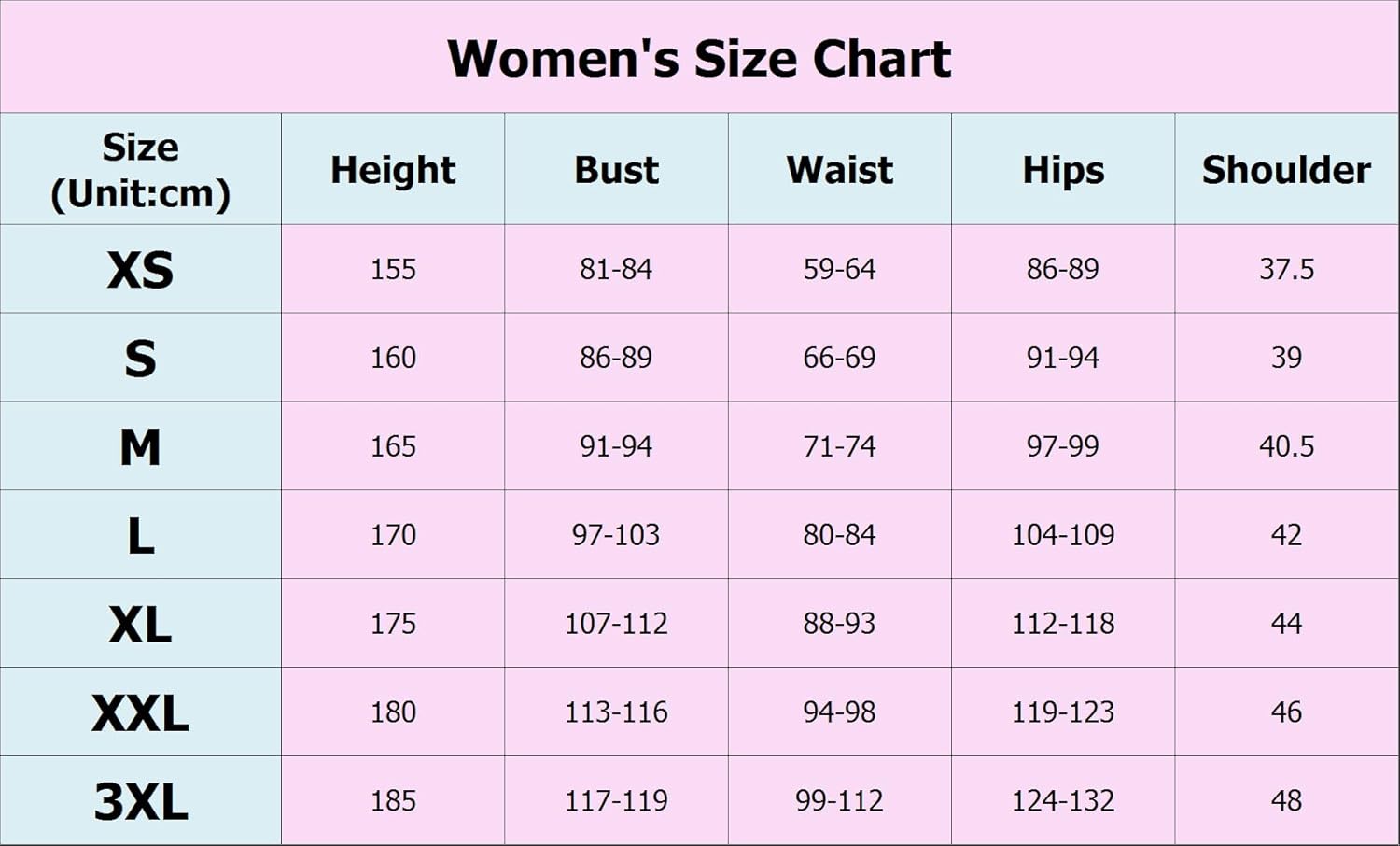This screenshot has height=846, width=1400.
Task: Click the Size (Unit:cm) header cell
Action: pyautogui.click(x=140, y=170)
